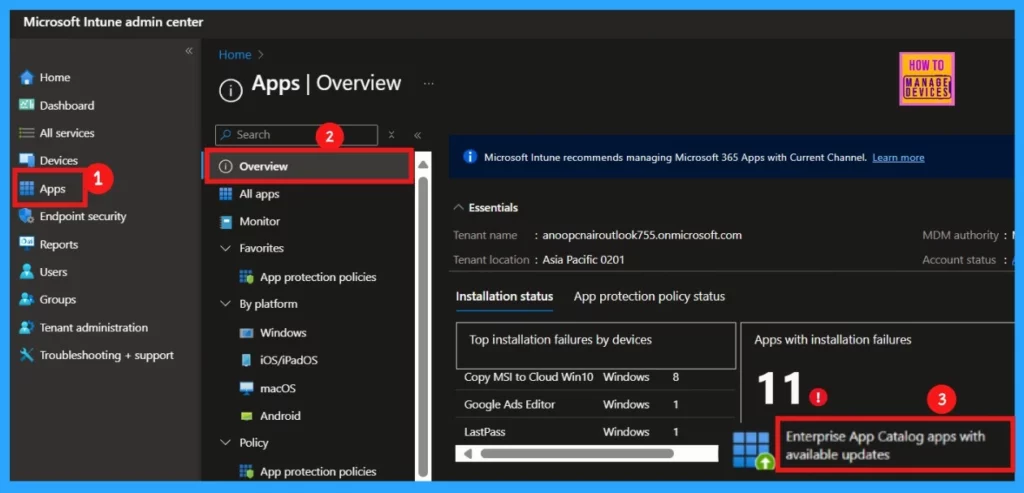Click the All apps grid icon
The width and height of the screenshot is (1024, 493).
(x=226, y=194)
